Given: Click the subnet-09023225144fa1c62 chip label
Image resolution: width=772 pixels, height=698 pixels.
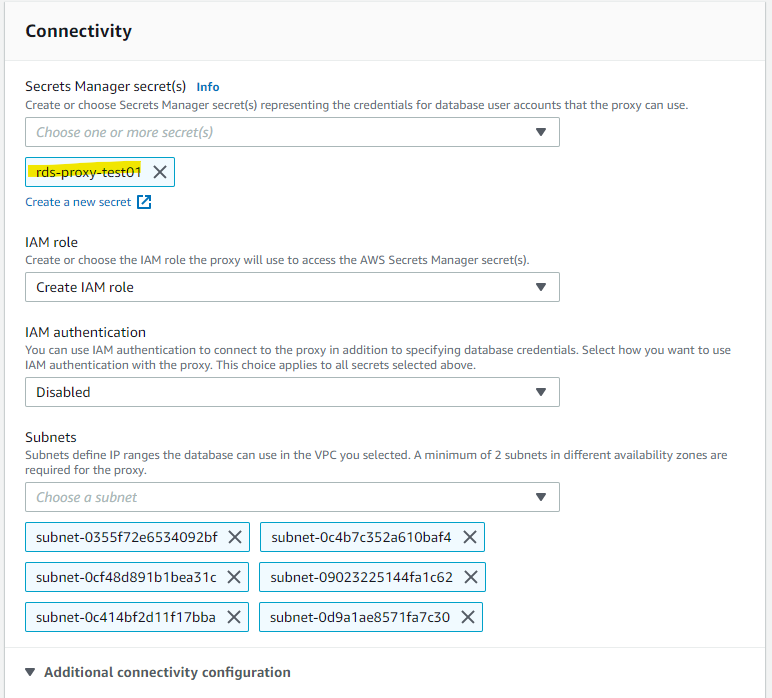Looking at the screenshot, I should 361,577.
